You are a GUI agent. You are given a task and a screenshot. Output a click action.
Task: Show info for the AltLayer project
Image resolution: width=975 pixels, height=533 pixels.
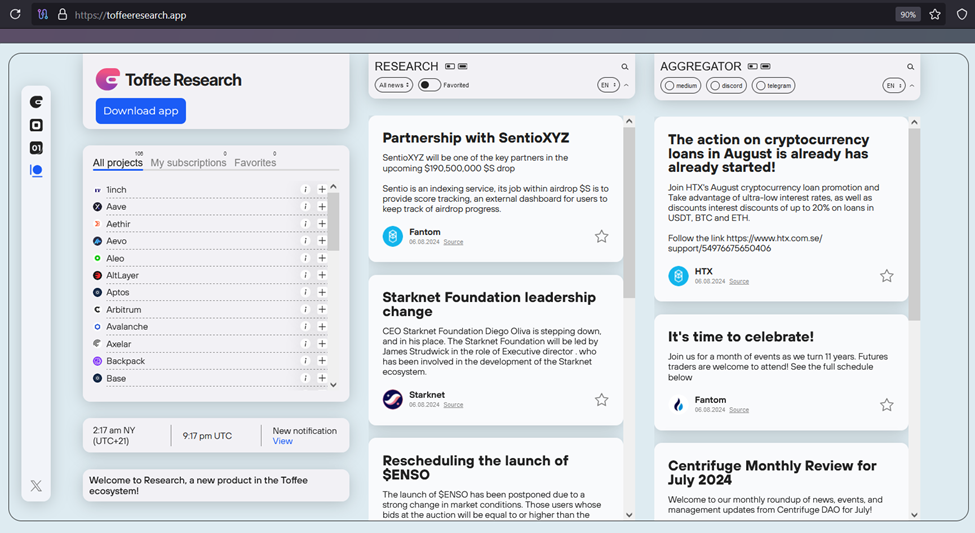coord(305,275)
